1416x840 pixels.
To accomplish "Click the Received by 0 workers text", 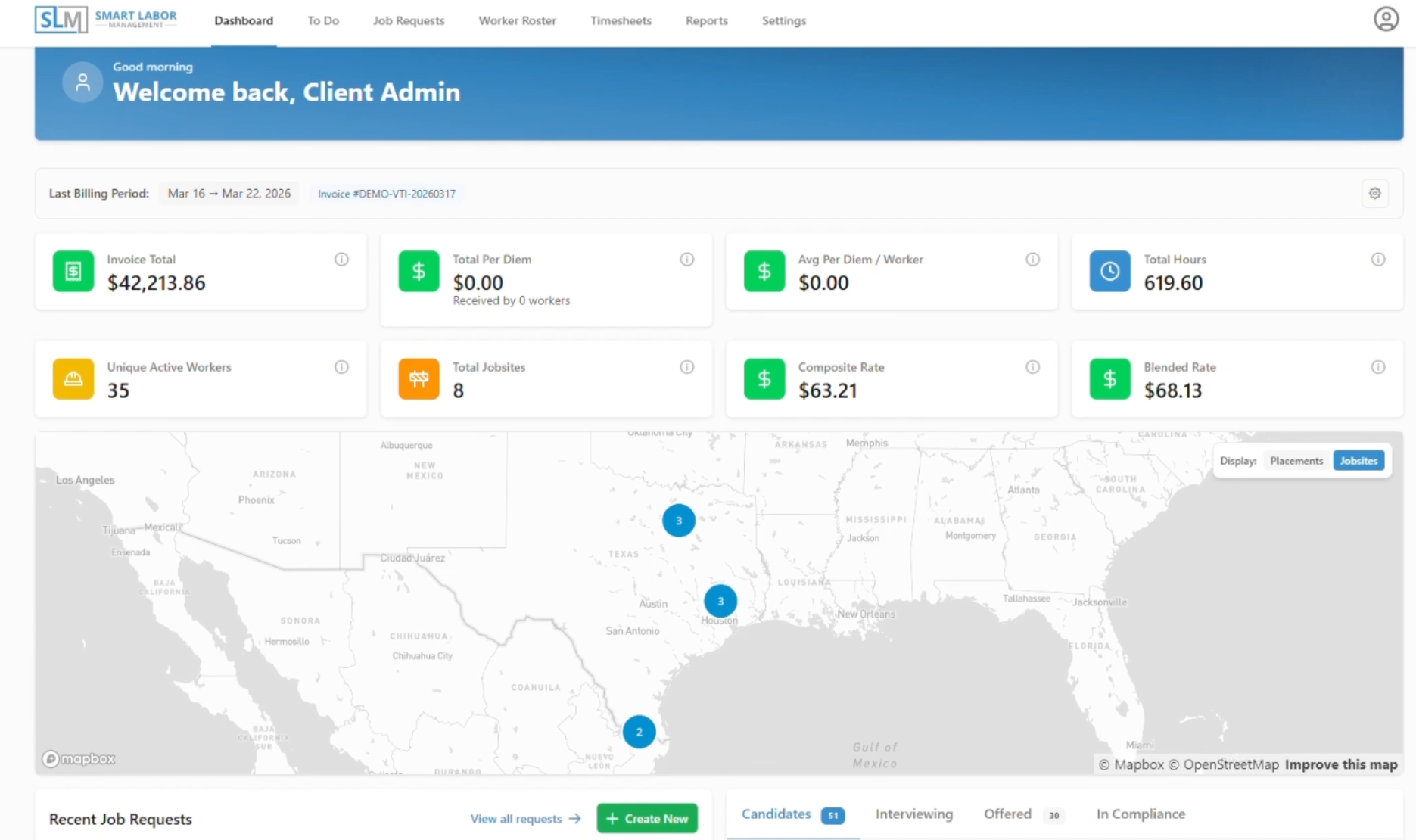I will click(x=511, y=301).
